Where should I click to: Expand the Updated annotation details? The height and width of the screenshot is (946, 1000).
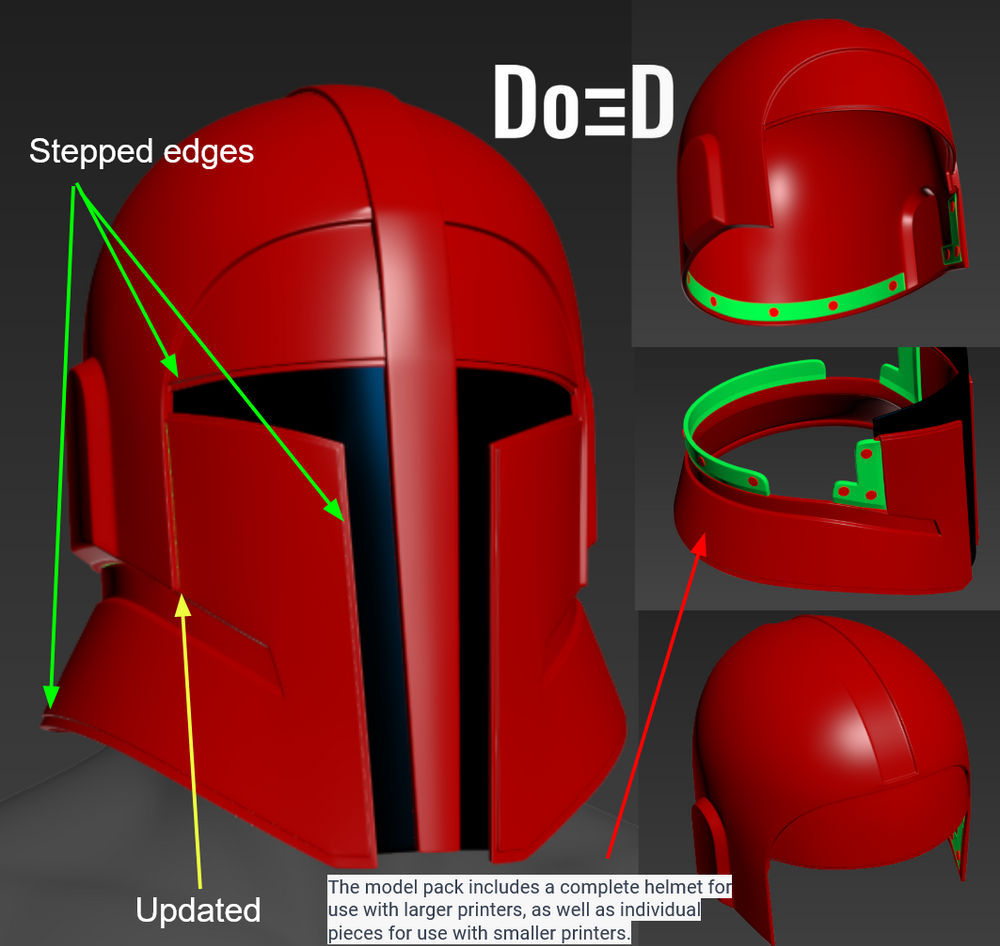[x=197, y=911]
